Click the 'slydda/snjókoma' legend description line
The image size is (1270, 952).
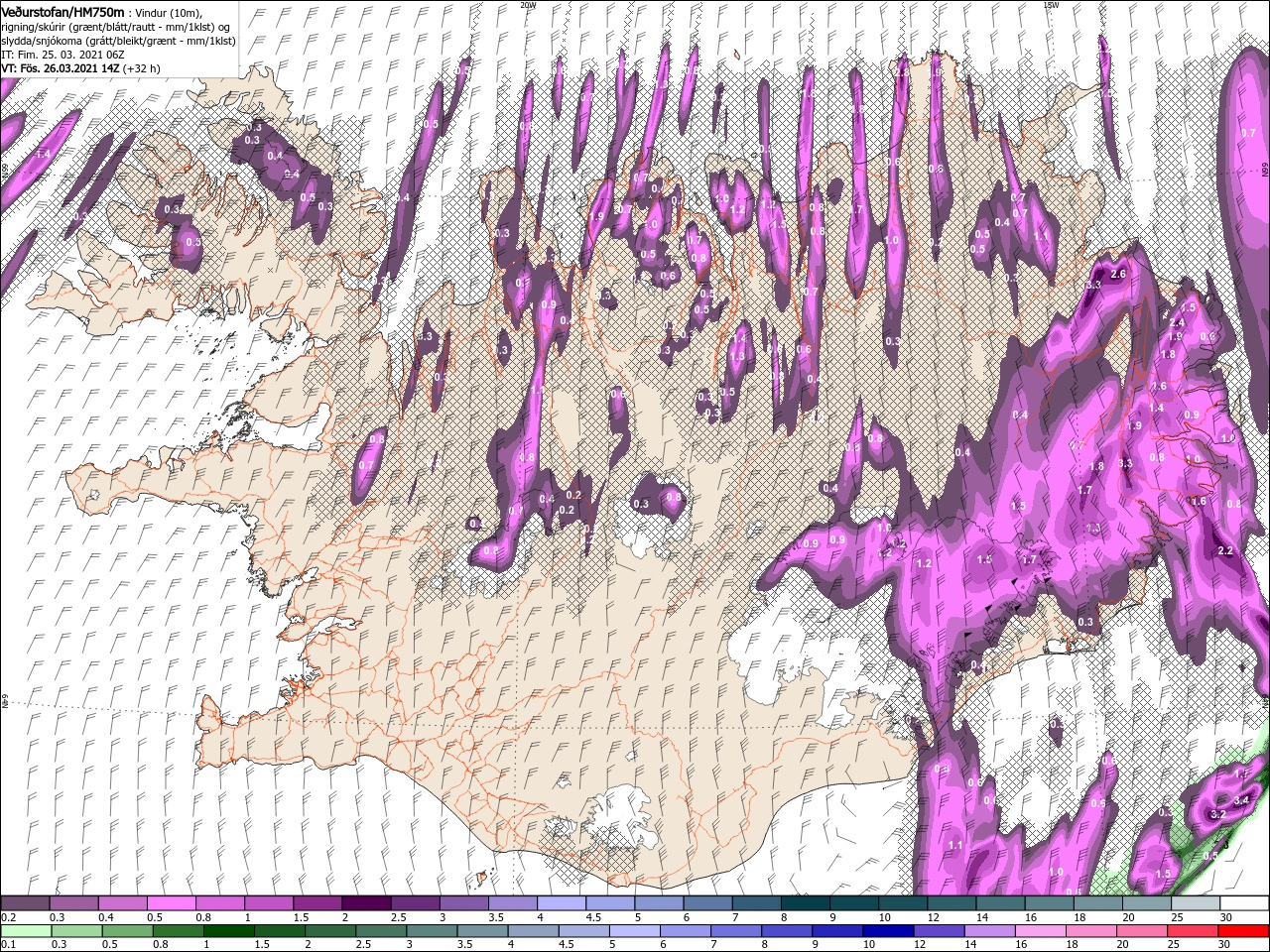tap(118, 41)
